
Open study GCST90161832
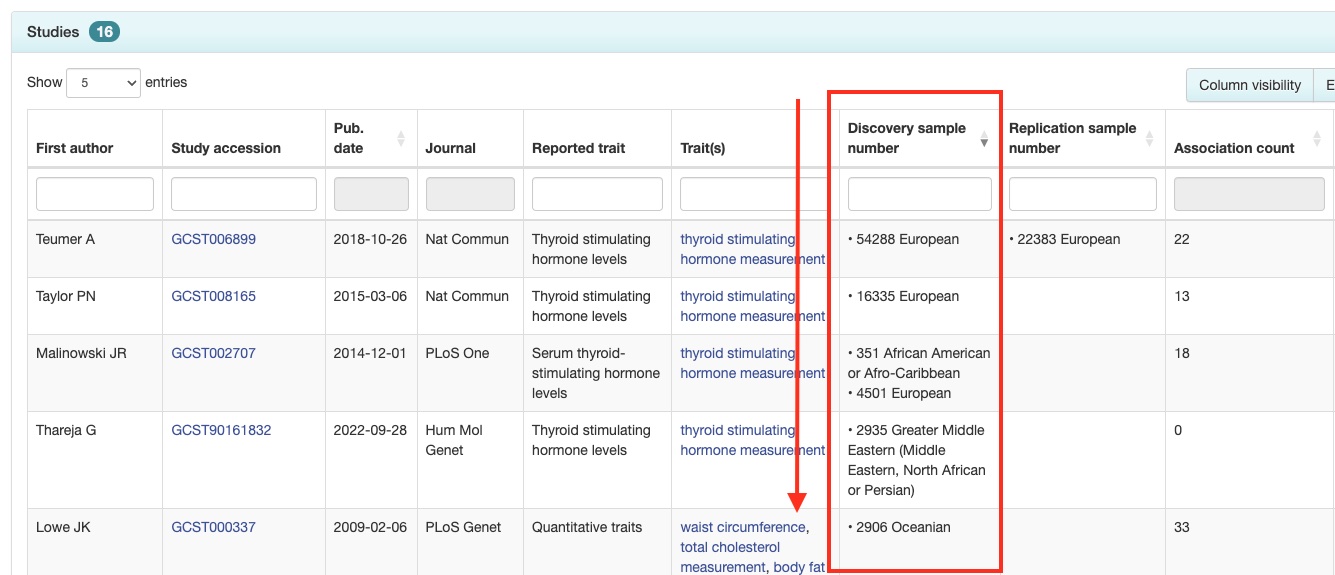[x=221, y=430]
